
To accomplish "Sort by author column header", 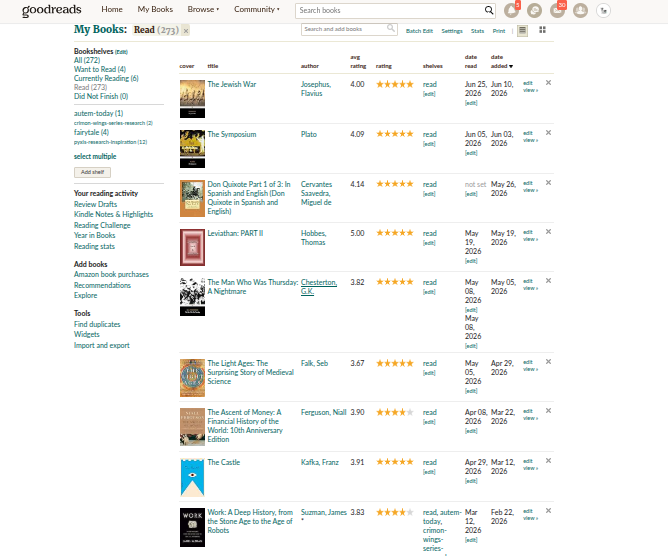I will pyautogui.click(x=310, y=66).
